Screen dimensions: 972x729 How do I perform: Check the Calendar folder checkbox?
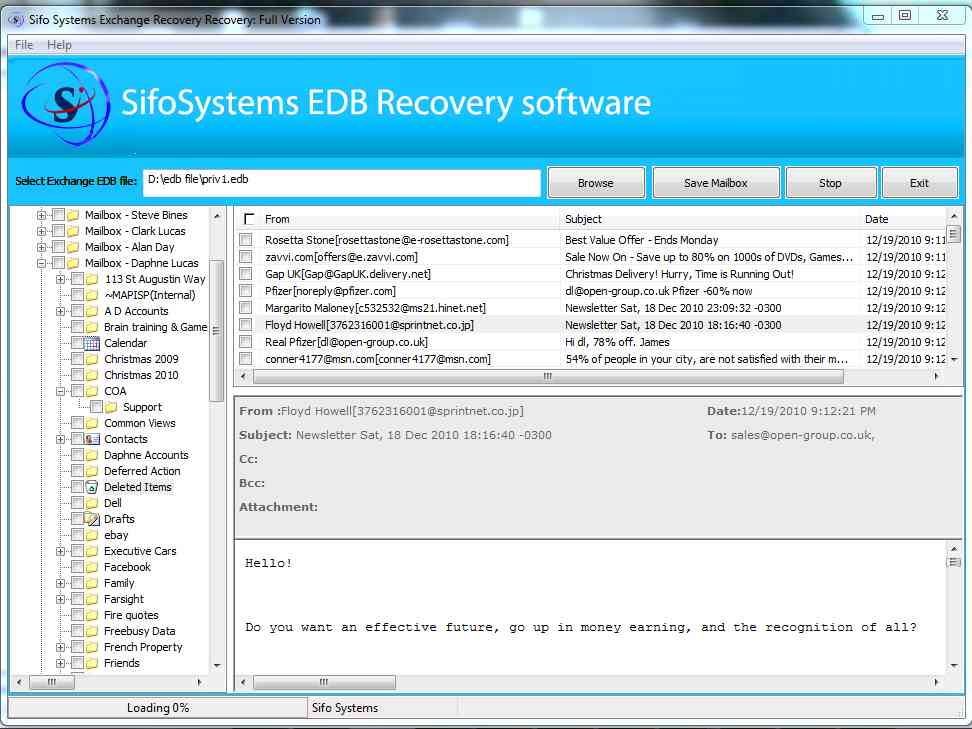click(x=77, y=343)
